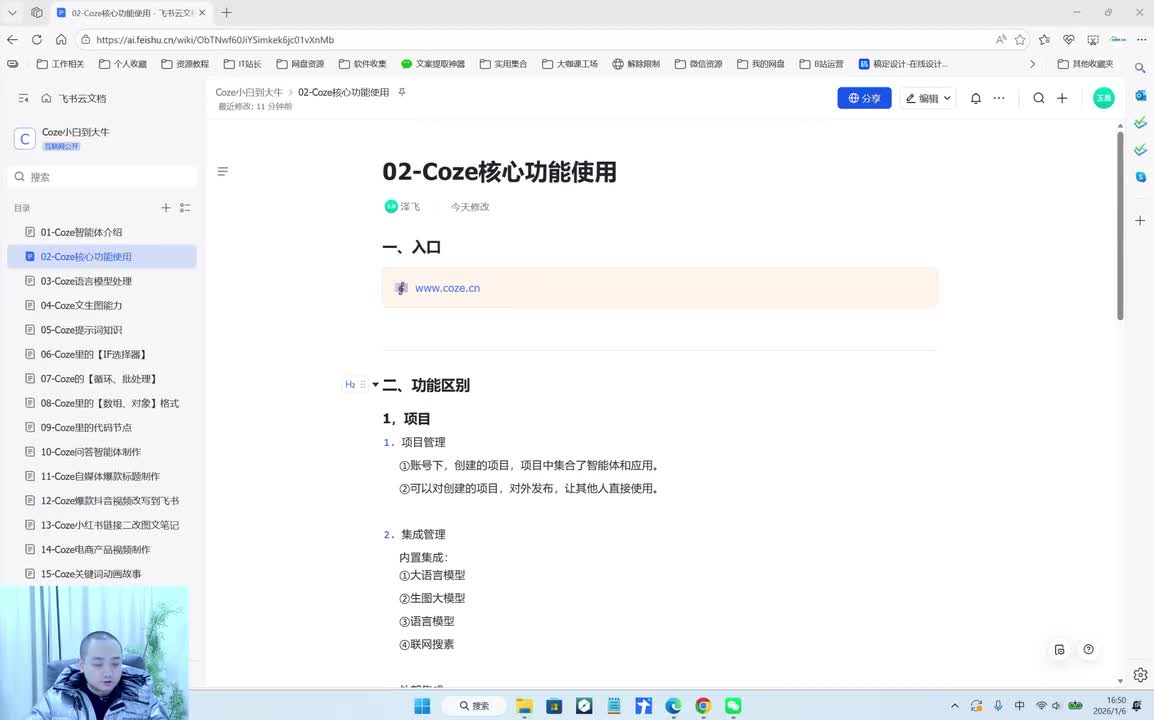Open Edge sidebar search icon
The width and height of the screenshot is (1154, 720).
(1140, 68)
